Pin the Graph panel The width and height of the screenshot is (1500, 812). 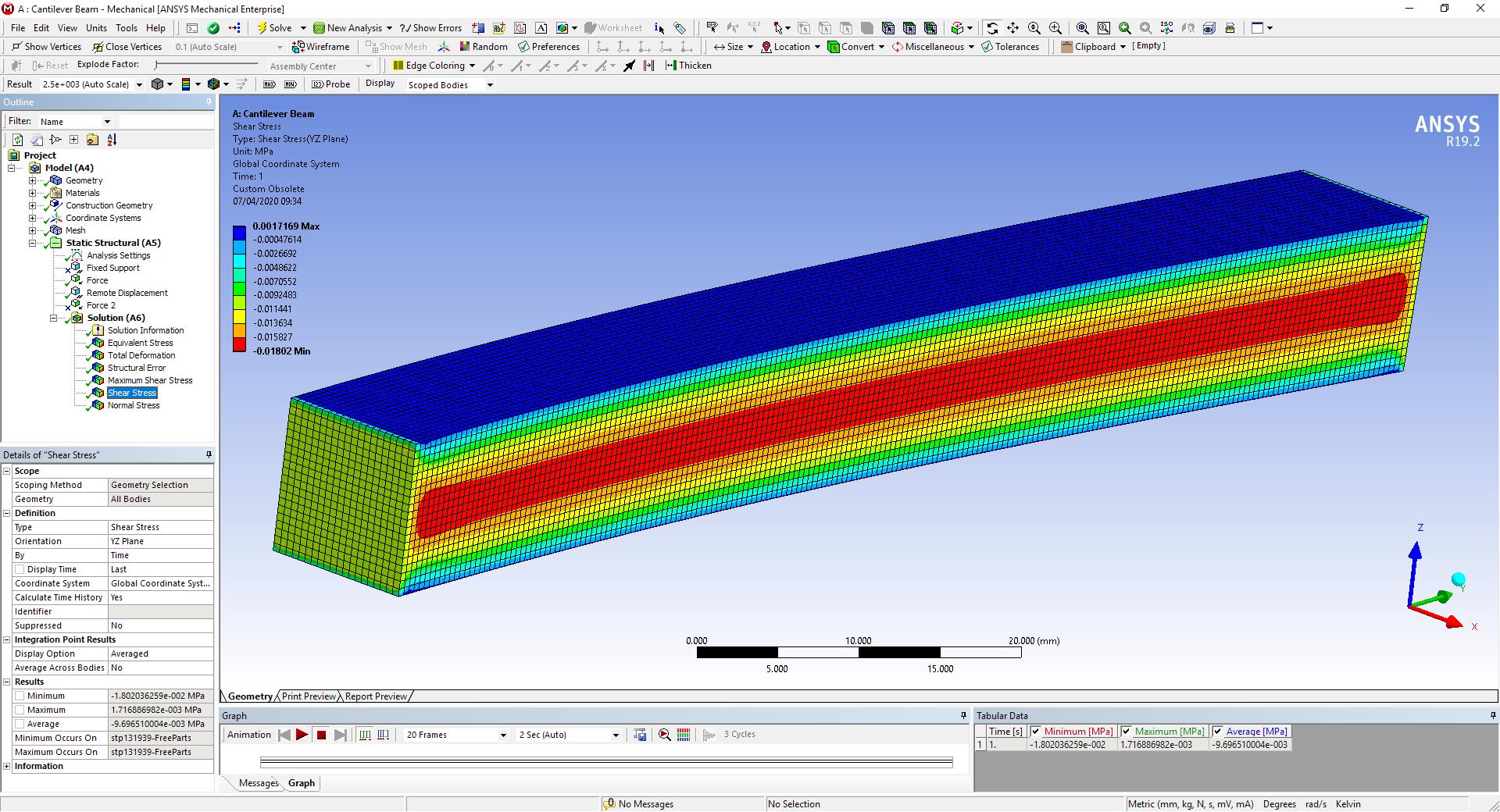[x=963, y=715]
